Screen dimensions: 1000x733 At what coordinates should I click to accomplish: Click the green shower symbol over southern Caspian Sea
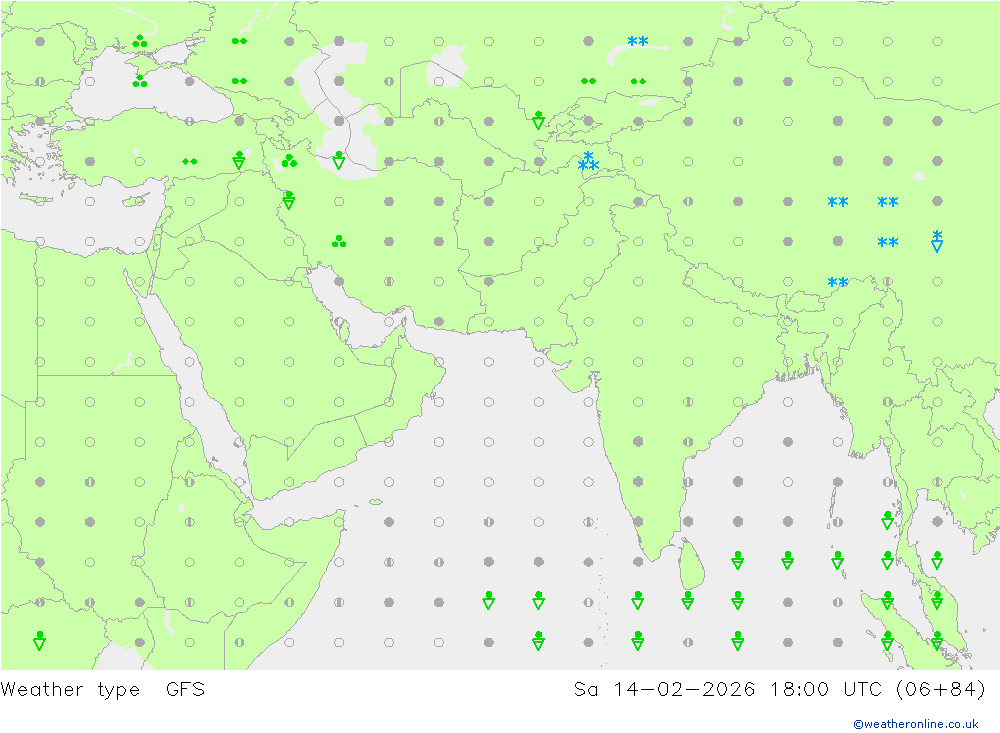coord(339,160)
